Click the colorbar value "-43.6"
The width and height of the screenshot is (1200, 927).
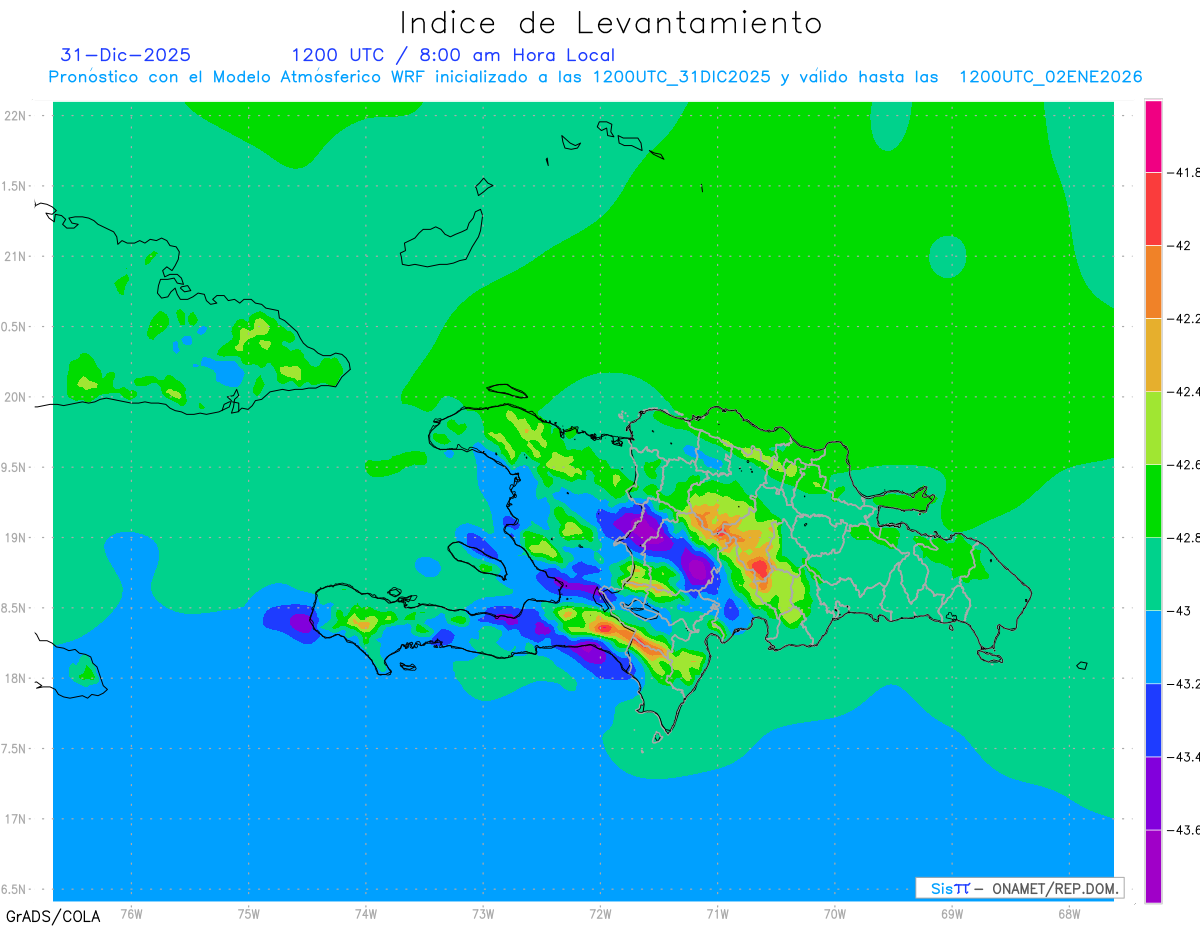1184,829
